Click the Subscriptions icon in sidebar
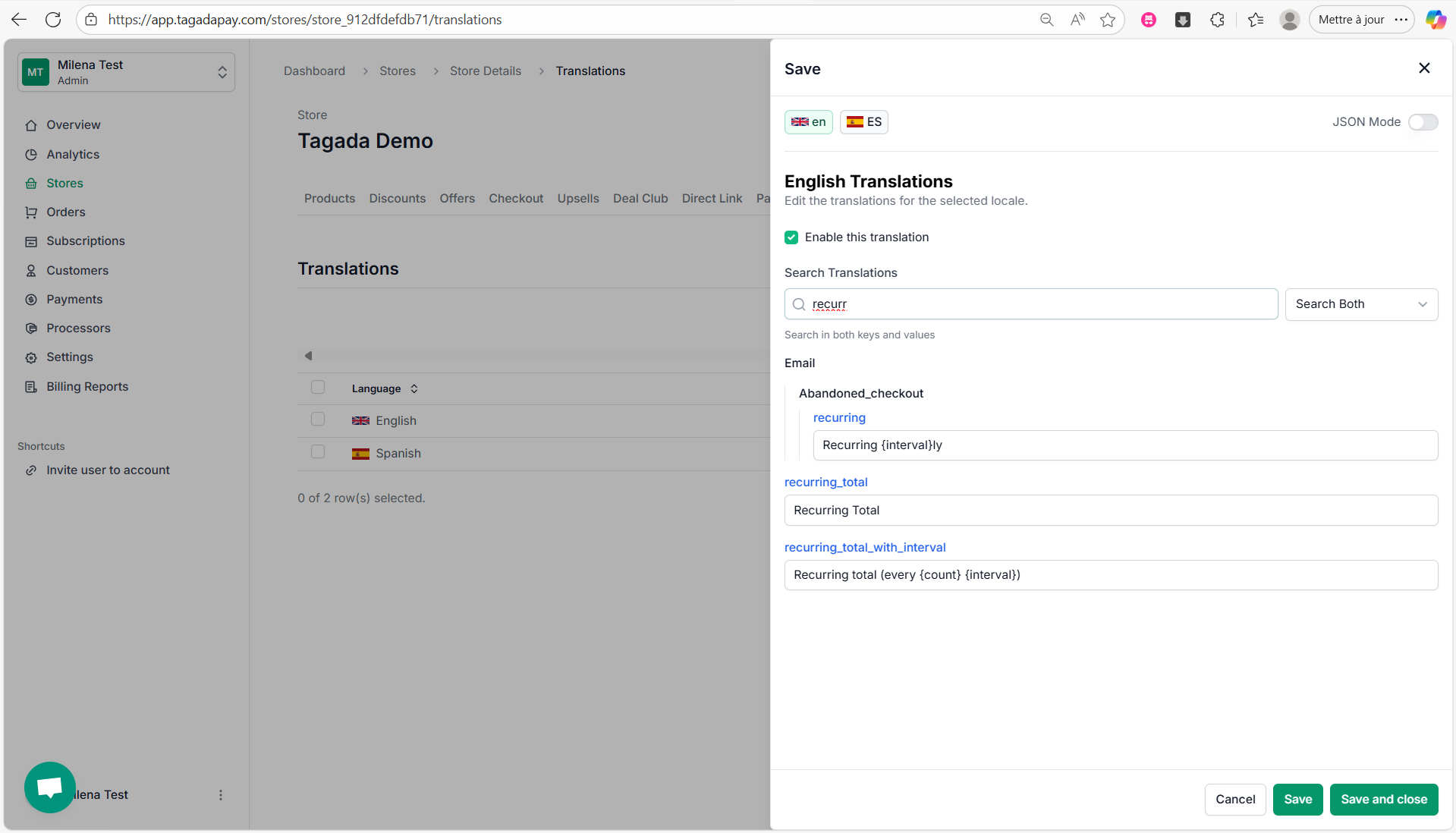This screenshot has height=833, width=1456. [x=31, y=241]
